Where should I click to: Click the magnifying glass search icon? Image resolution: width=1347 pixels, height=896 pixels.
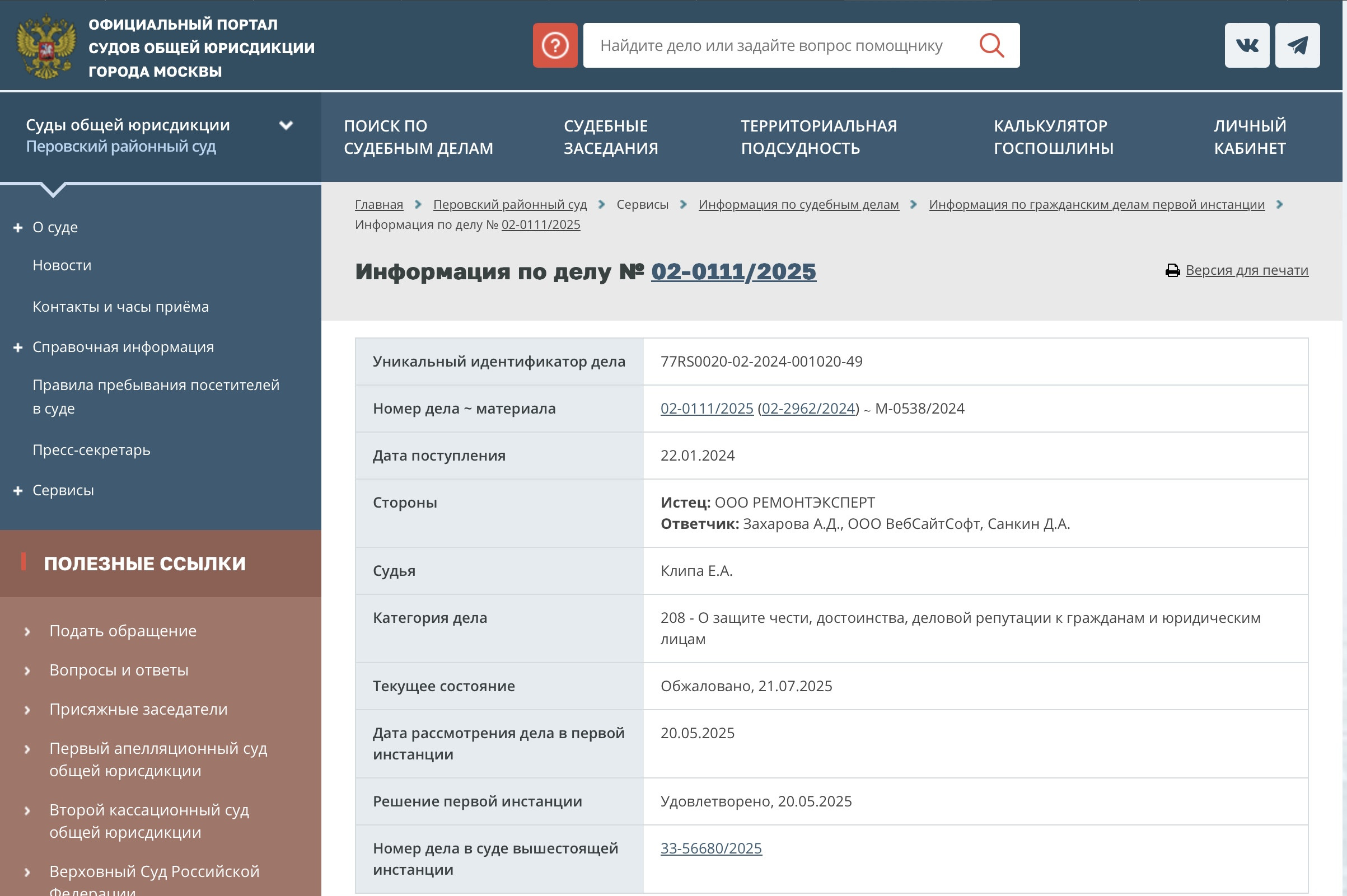click(x=991, y=45)
